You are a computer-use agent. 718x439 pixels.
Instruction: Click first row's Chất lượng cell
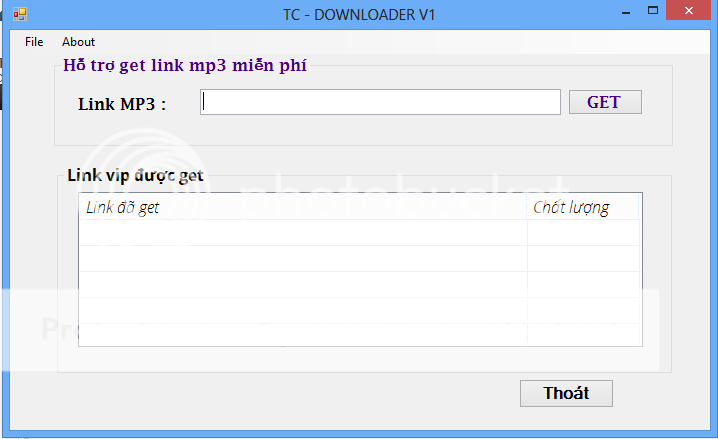583,233
